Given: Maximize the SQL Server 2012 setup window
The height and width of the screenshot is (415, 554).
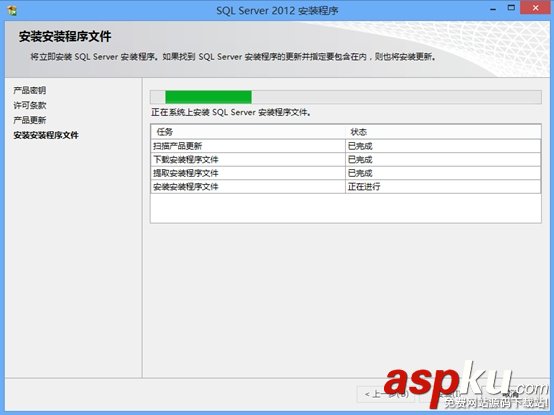Looking at the screenshot, I should point(511,8).
